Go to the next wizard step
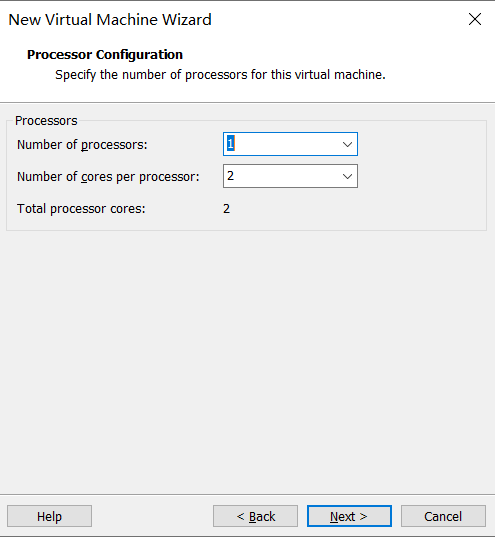This screenshot has width=495, height=540. pyautogui.click(x=349, y=516)
